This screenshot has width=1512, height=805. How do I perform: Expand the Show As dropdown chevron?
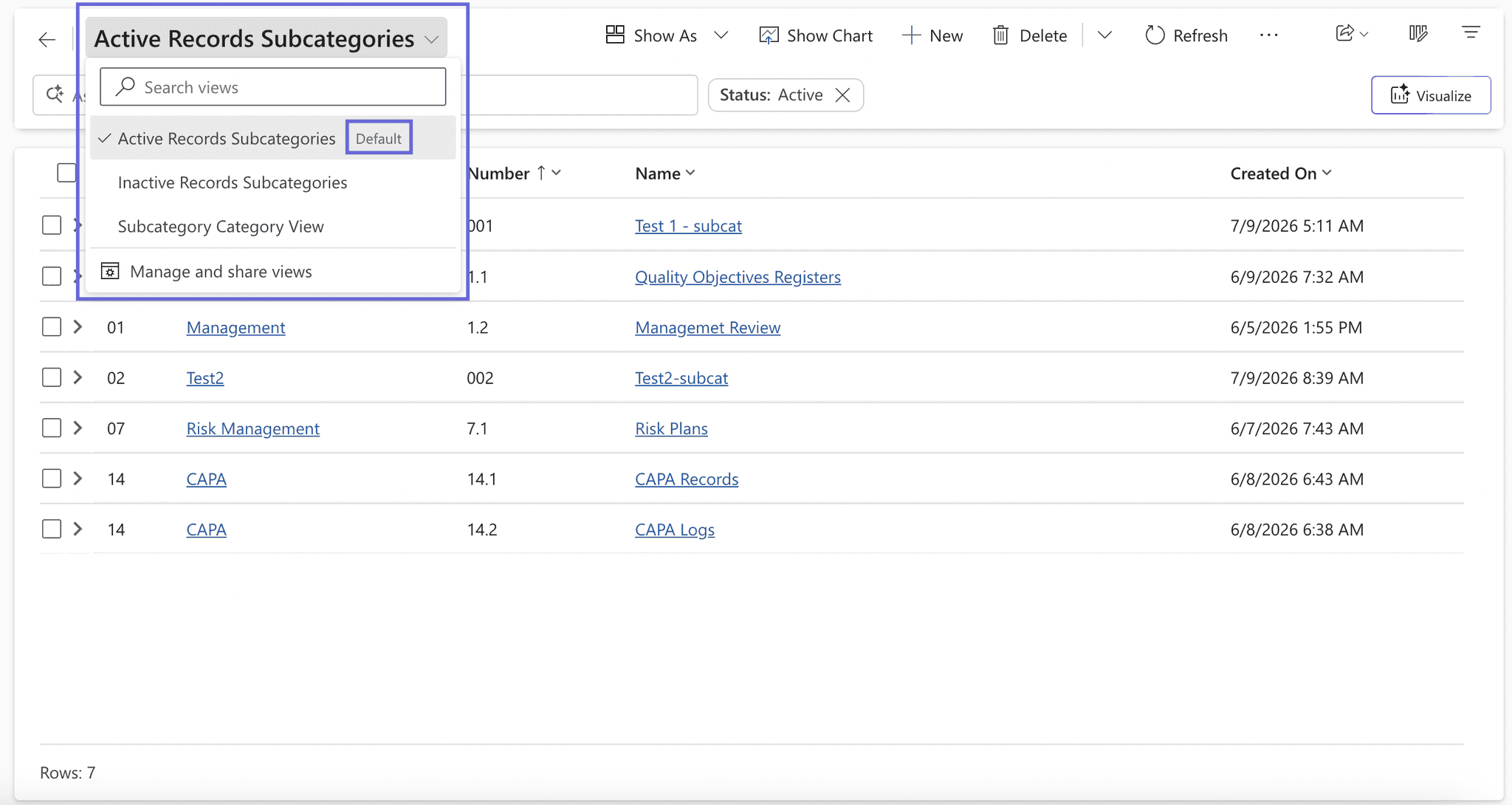tap(721, 35)
